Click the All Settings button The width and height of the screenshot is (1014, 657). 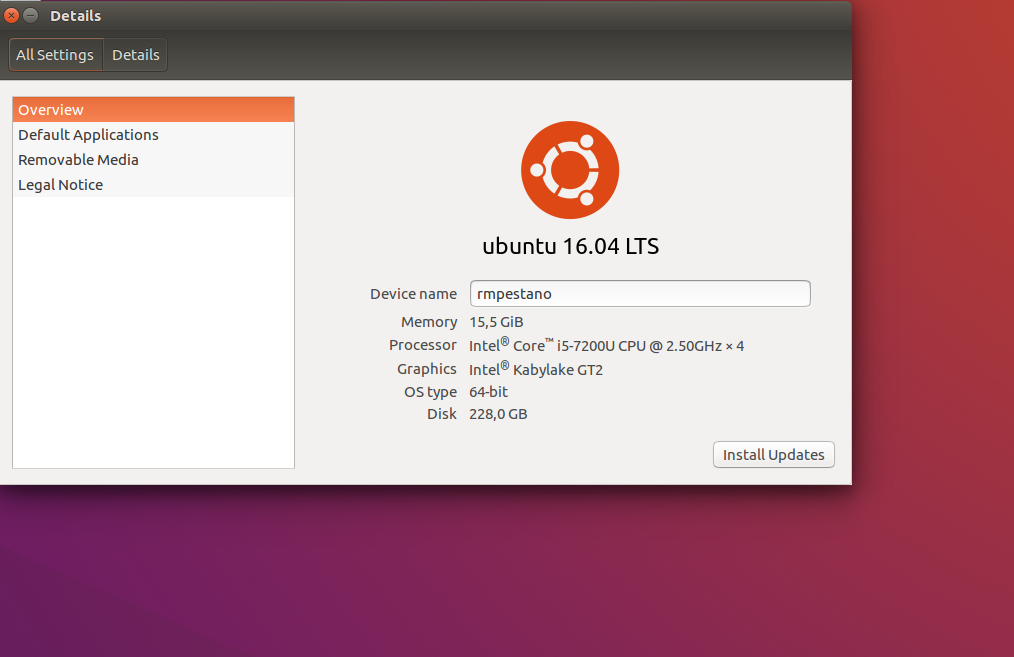(x=56, y=55)
